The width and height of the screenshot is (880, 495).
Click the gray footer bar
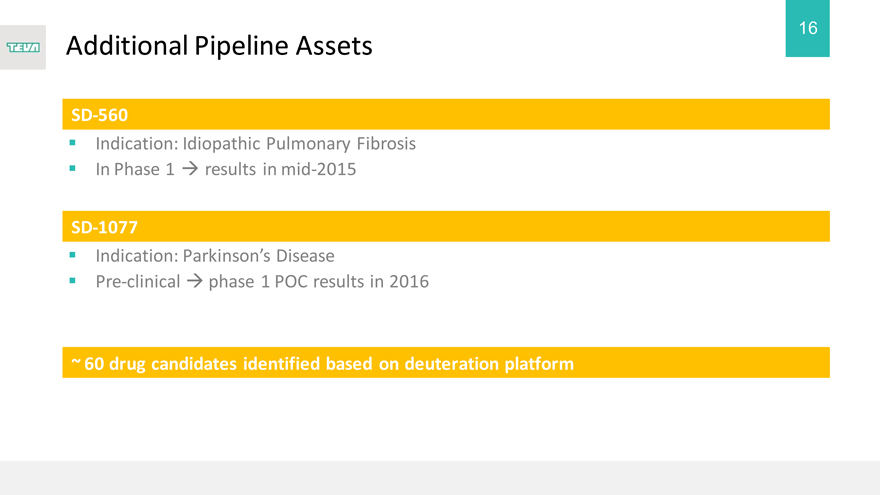[x=440, y=478]
